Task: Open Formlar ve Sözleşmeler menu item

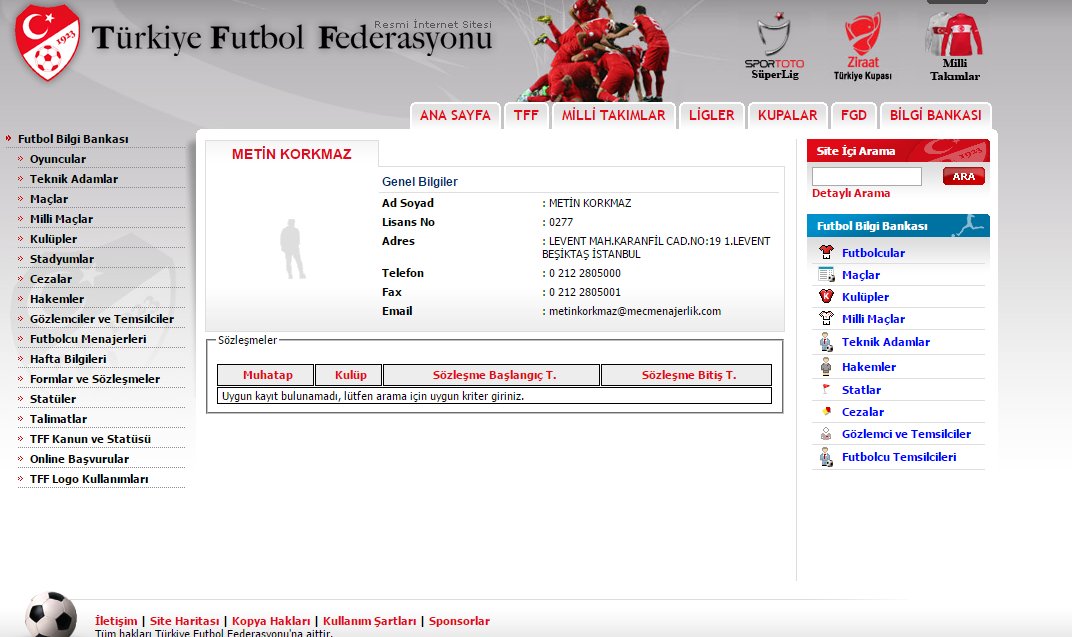Action: pos(94,379)
